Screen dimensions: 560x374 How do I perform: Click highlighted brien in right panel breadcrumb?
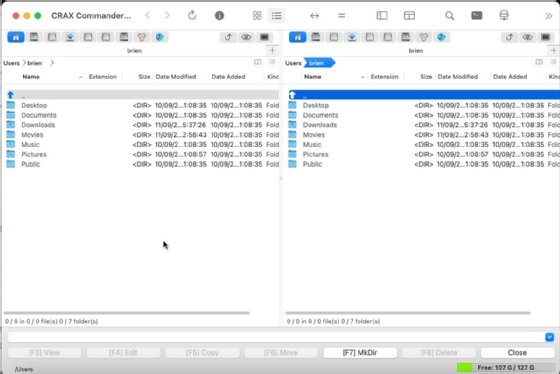coord(319,63)
